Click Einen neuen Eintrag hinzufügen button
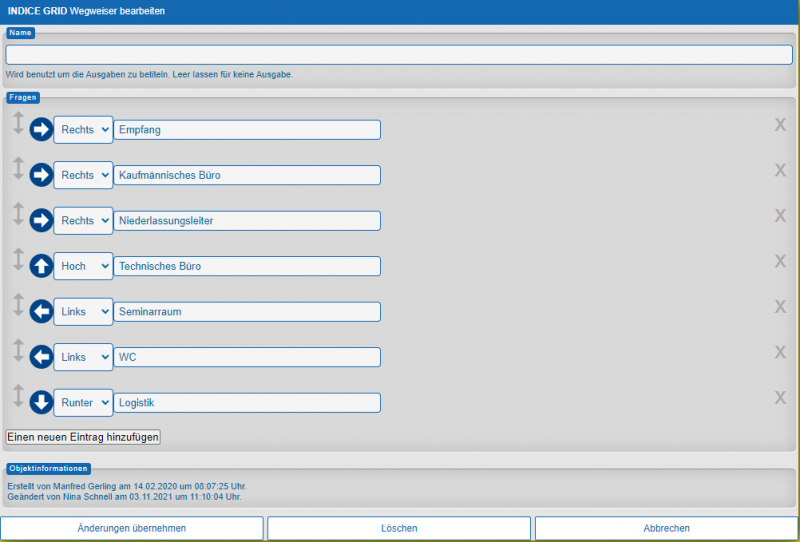Image resolution: width=800 pixels, height=542 pixels. [83, 437]
